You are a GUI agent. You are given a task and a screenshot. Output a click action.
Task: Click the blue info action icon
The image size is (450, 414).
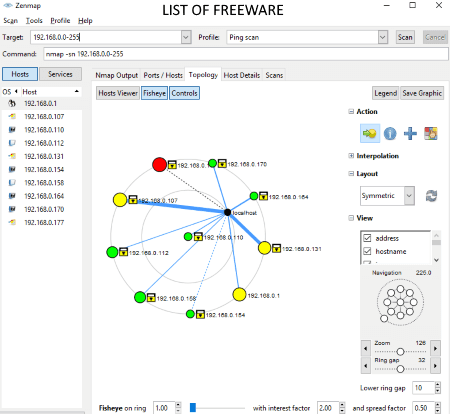390,134
